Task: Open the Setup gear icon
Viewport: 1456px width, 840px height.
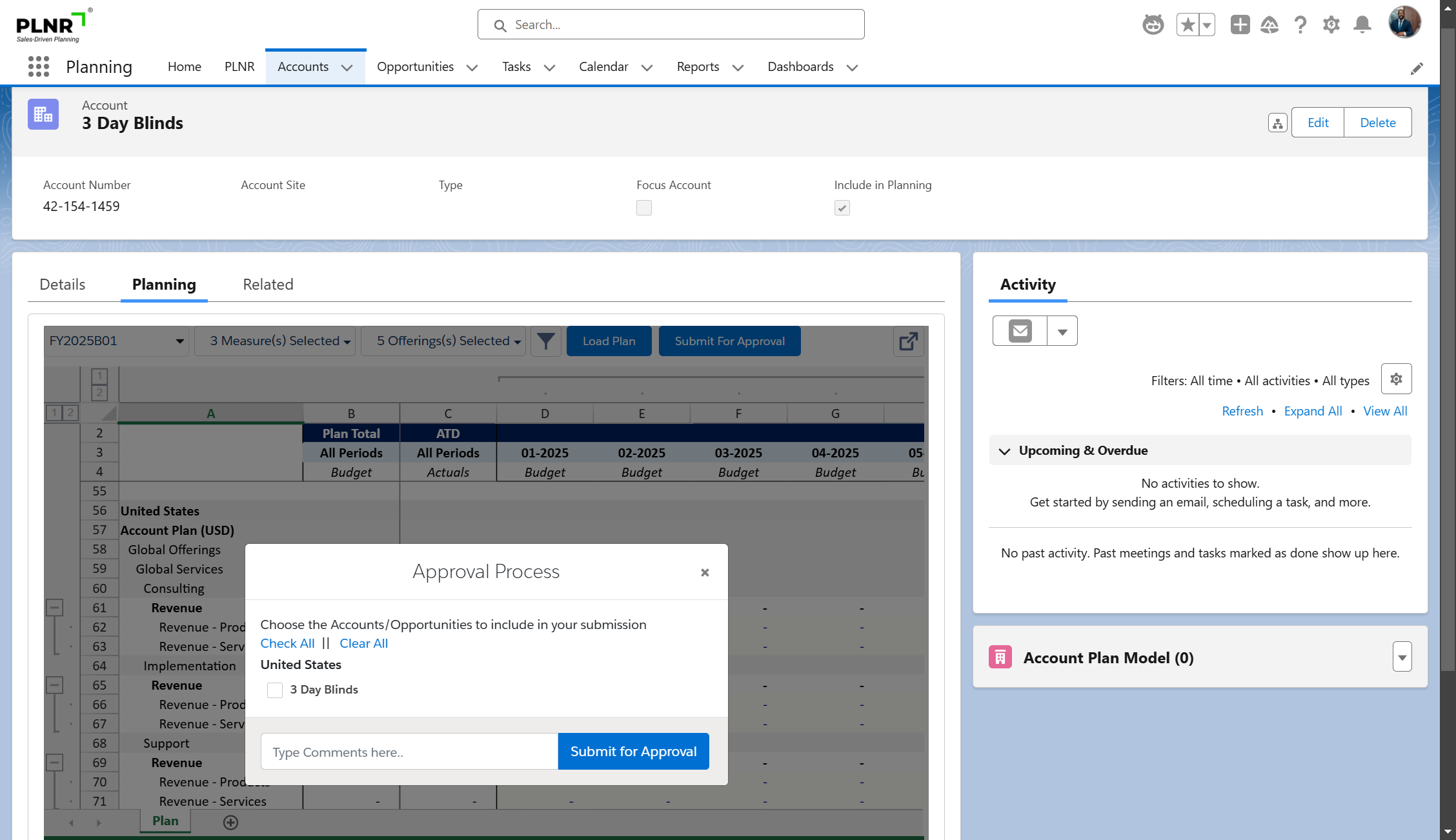Action: coord(1331,25)
